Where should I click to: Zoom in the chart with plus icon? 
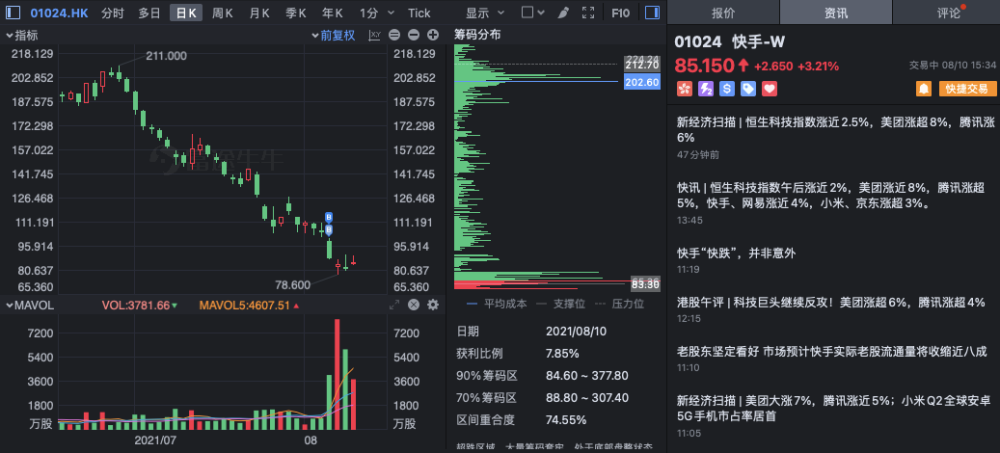point(433,36)
